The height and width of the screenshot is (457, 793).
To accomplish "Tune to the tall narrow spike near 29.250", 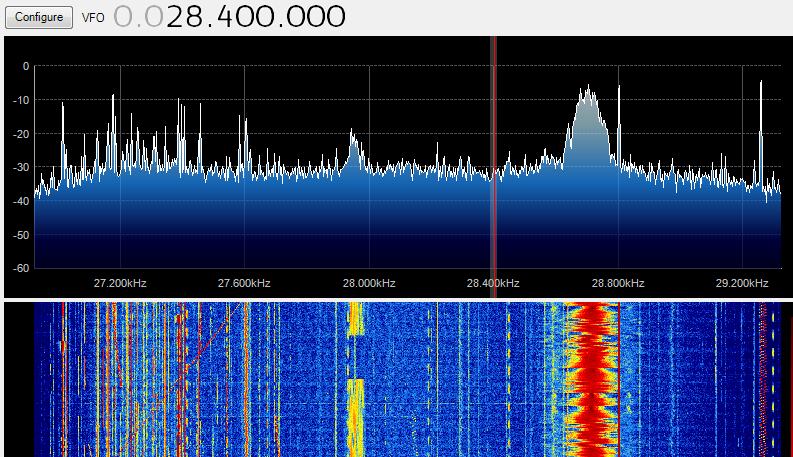I will [761, 131].
